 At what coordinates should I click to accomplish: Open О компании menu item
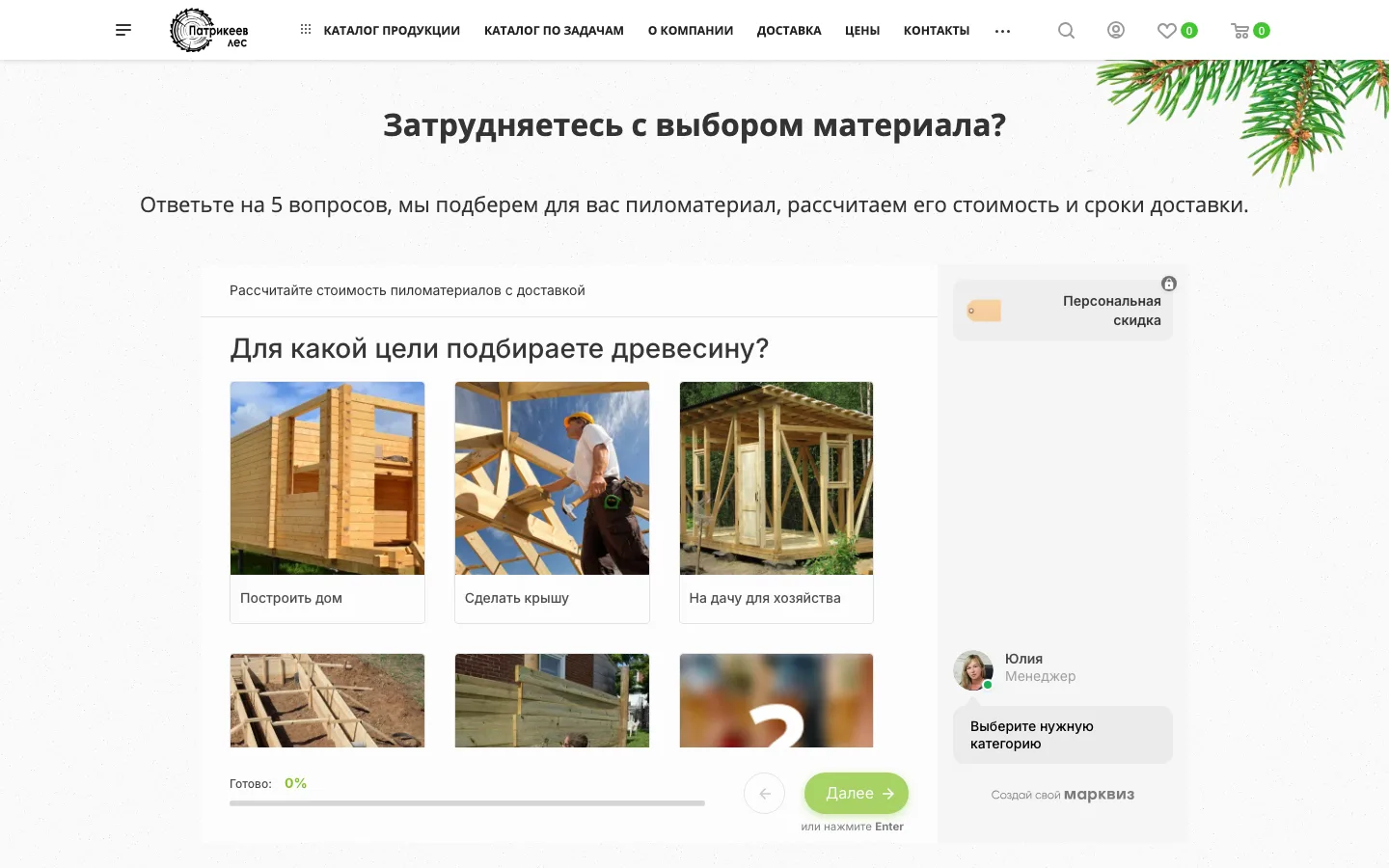691,31
